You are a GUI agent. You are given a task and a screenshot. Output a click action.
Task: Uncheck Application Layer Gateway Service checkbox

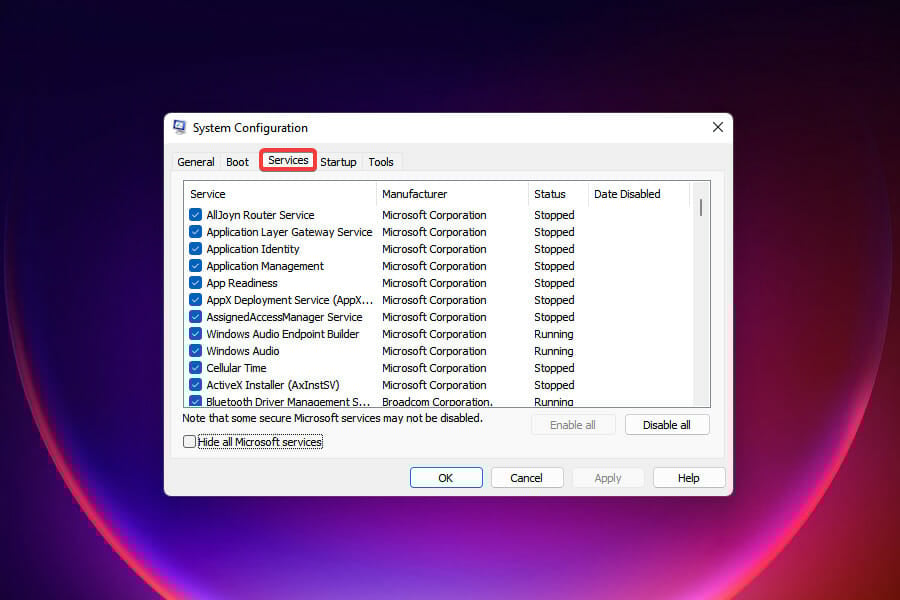195,232
